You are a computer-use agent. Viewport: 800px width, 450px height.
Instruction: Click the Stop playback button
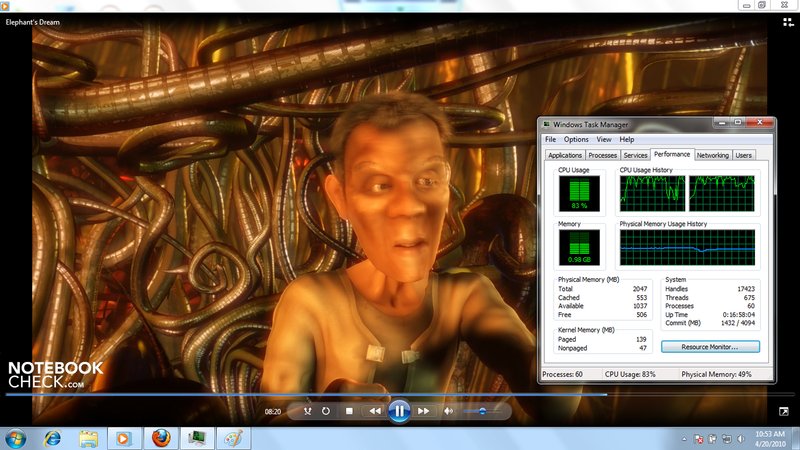349,411
